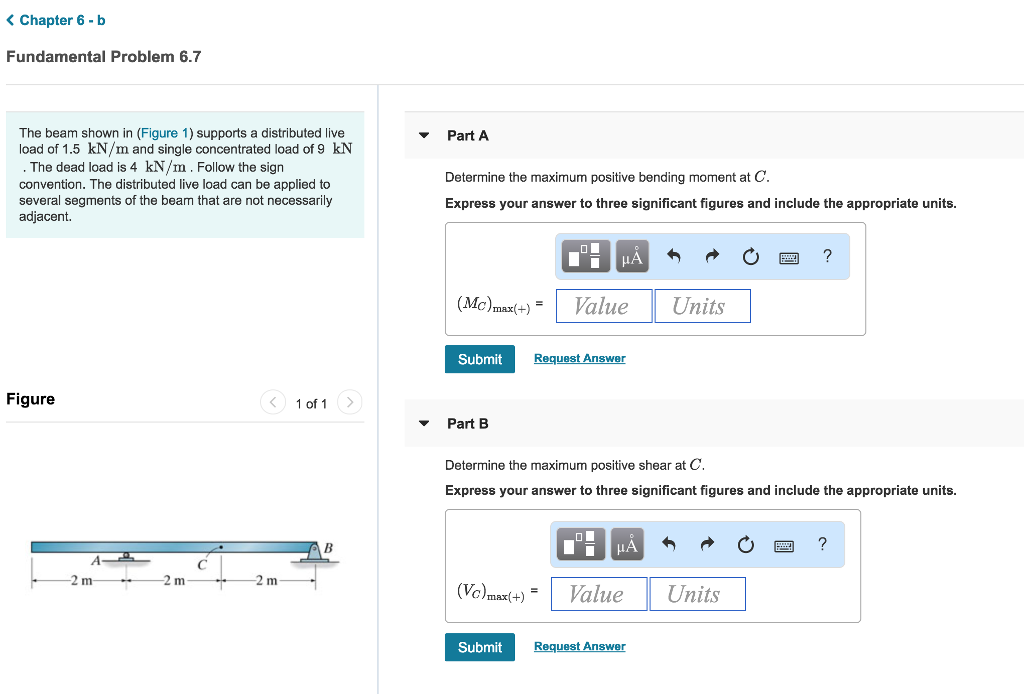Open the keyboard shortcuts icon in Part A
The image size is (1024, 694).
click(788, 257)
